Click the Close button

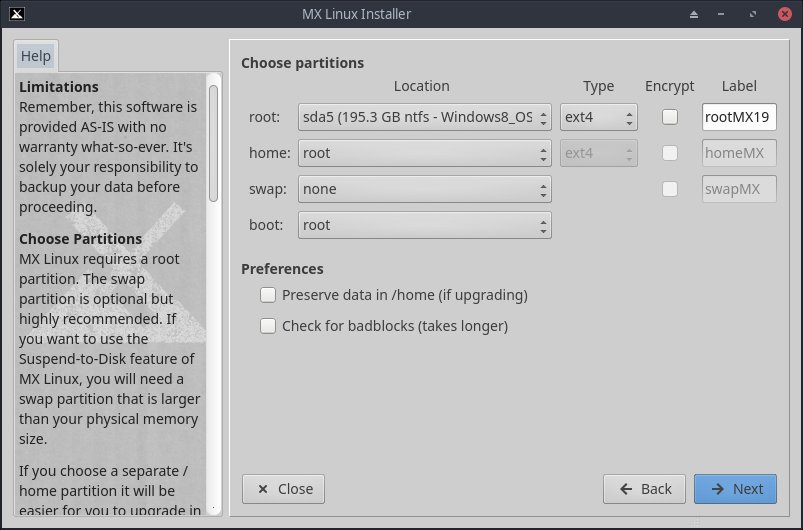[283, 489]
